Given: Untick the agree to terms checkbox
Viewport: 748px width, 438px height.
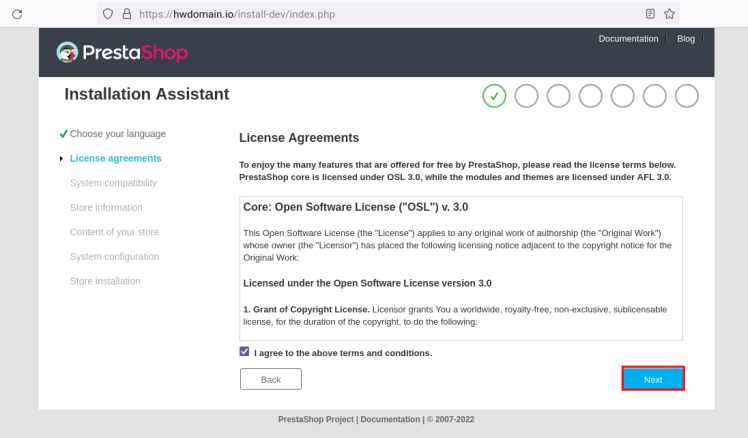Looking at the screenshot, I should click(245, 352).
